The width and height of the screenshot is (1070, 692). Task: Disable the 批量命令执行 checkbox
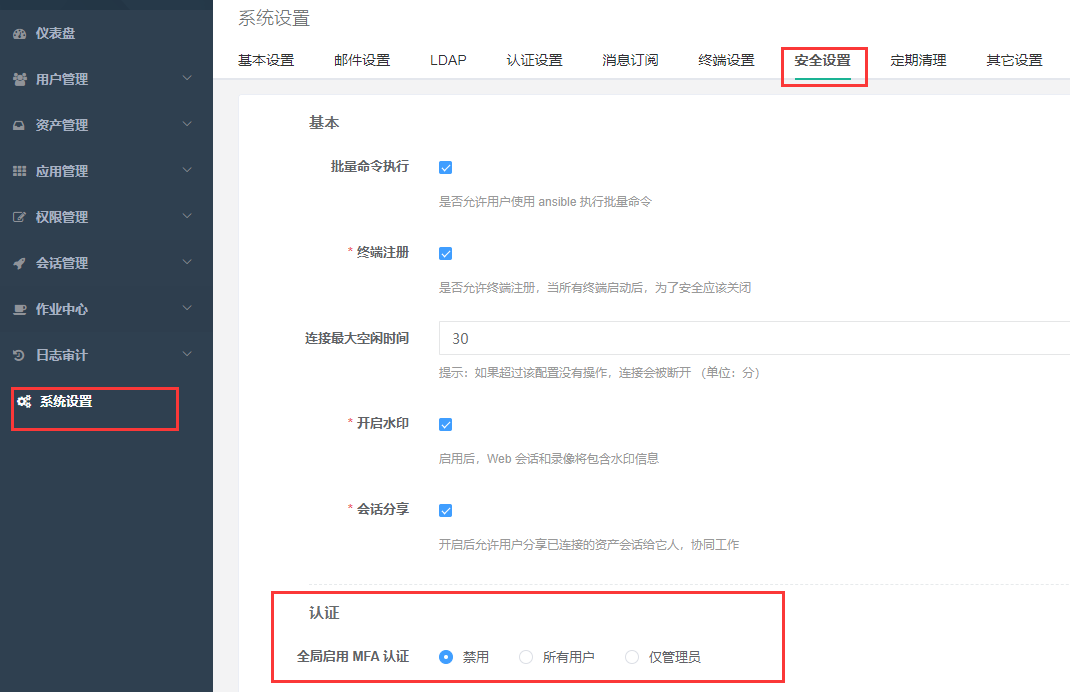click(x=445, y=167)
